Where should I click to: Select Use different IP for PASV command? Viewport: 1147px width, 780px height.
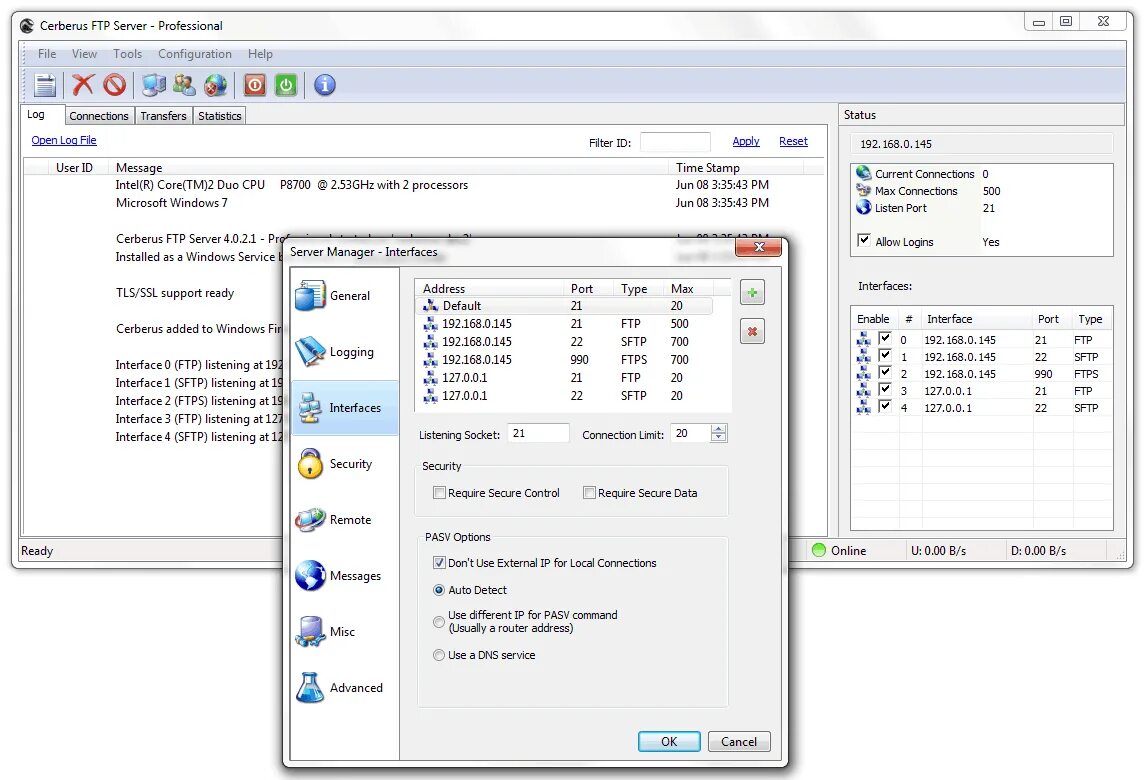pos(439,622)
